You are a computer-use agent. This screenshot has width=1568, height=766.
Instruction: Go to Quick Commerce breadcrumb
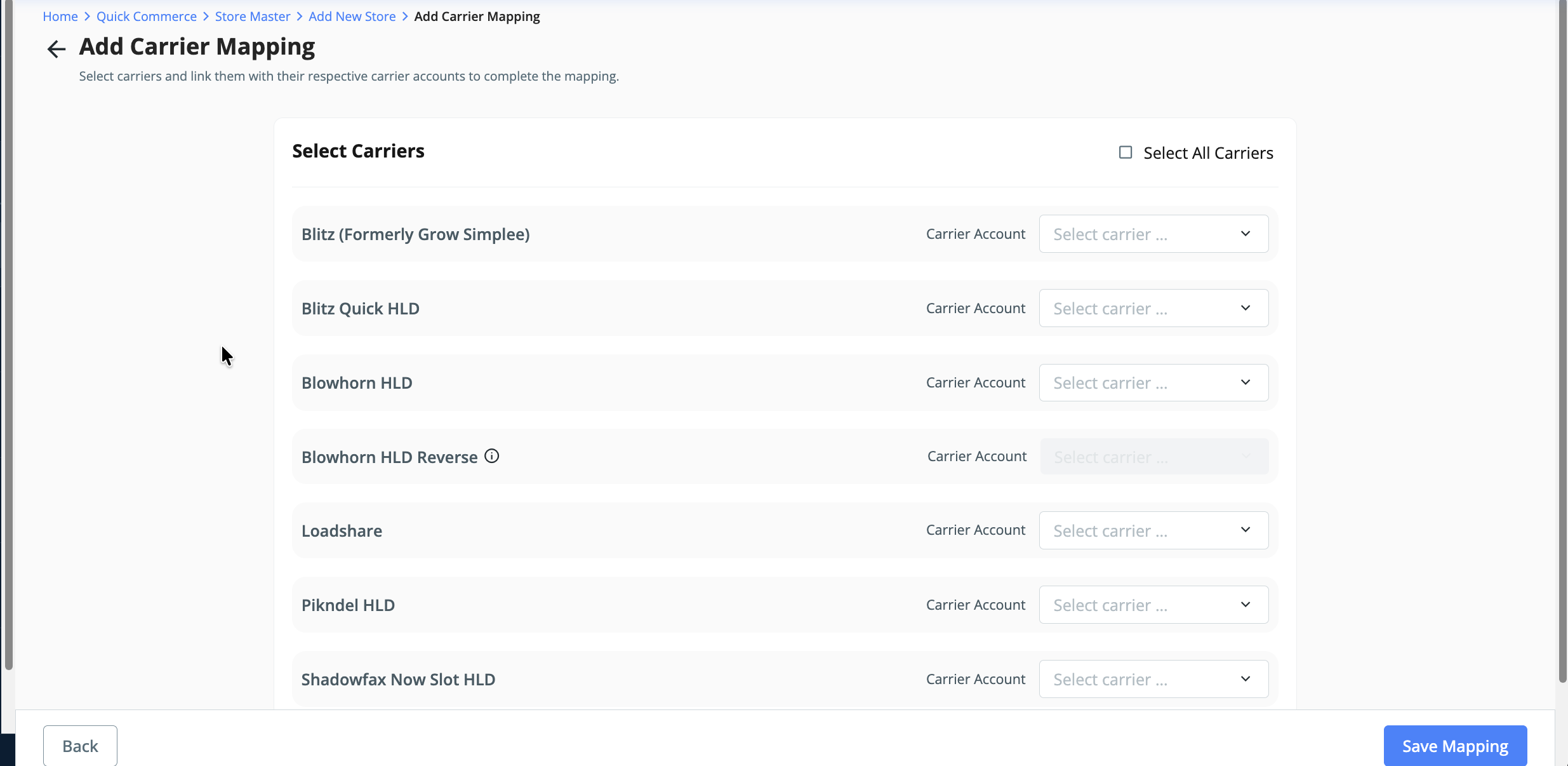coord(146,17)
